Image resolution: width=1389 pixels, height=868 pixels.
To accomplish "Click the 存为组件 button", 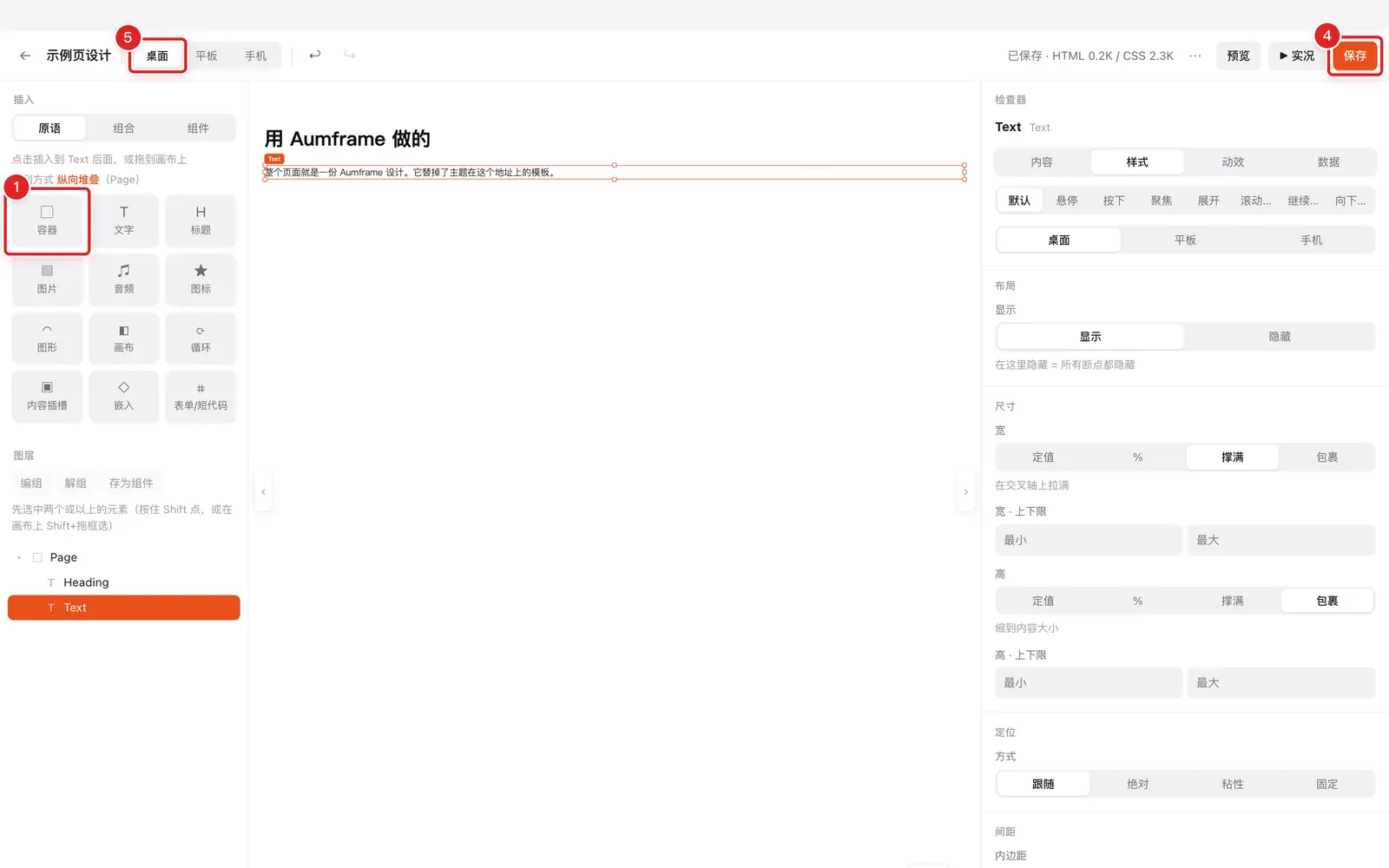I will (x=131, y=483).
